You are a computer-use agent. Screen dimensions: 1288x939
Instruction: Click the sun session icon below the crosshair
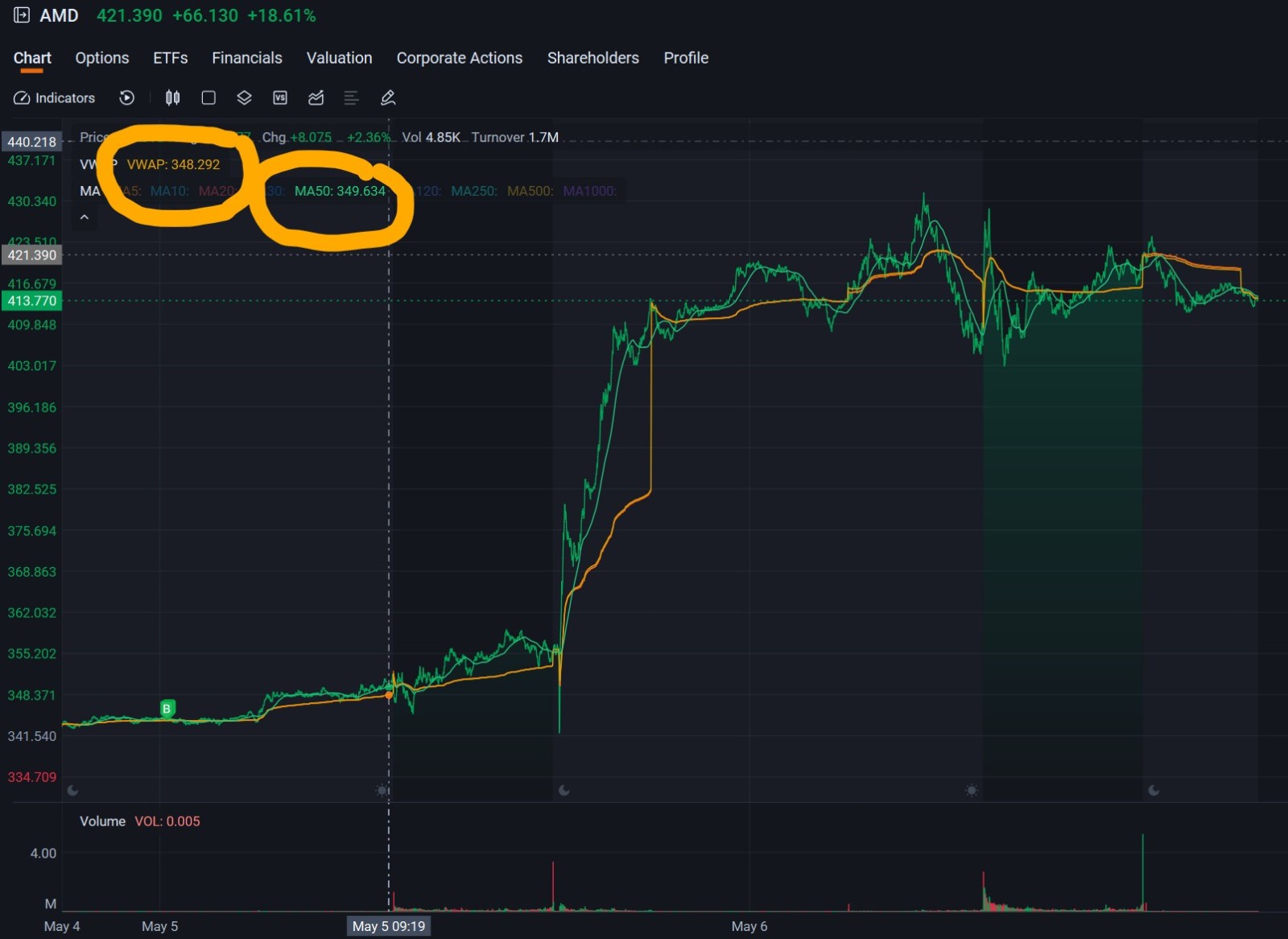[382, 791]
